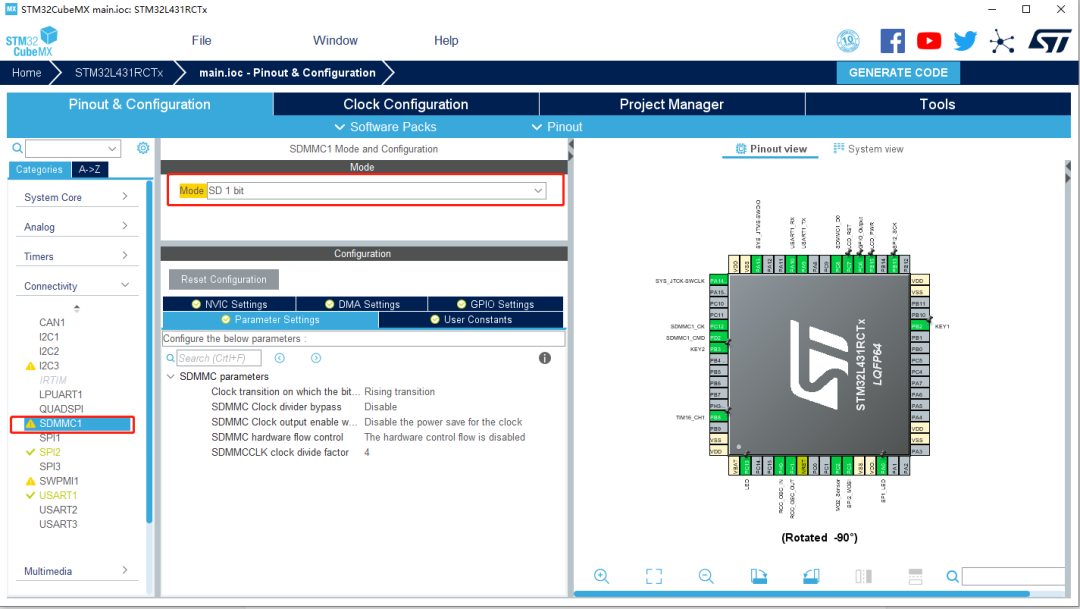This screenshot has height=609, width=1080.
Task: Switch to Clock Configuration tab
Action: 406,104
